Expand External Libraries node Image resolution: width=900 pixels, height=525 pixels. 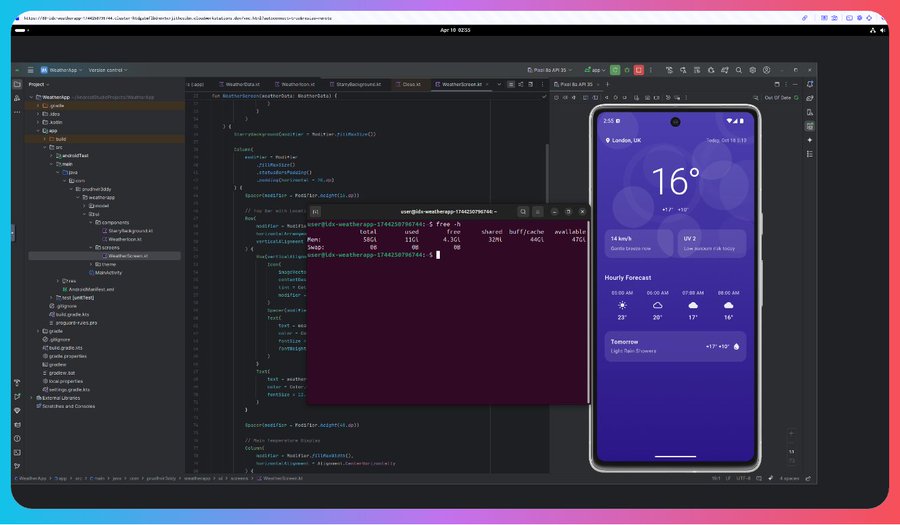(x=32, y=398)
